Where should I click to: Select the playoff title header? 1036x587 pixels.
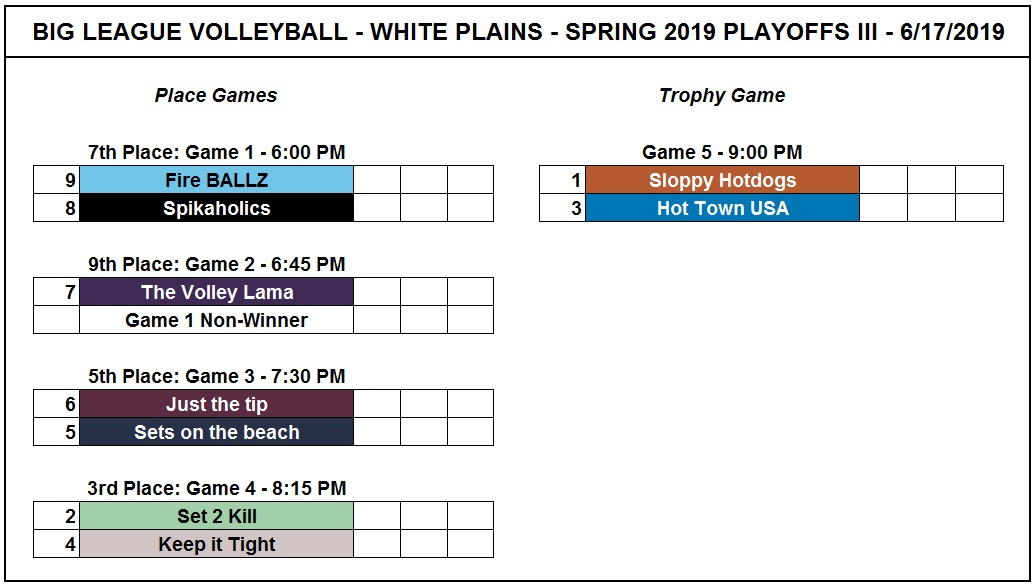[x=518, y=32]
